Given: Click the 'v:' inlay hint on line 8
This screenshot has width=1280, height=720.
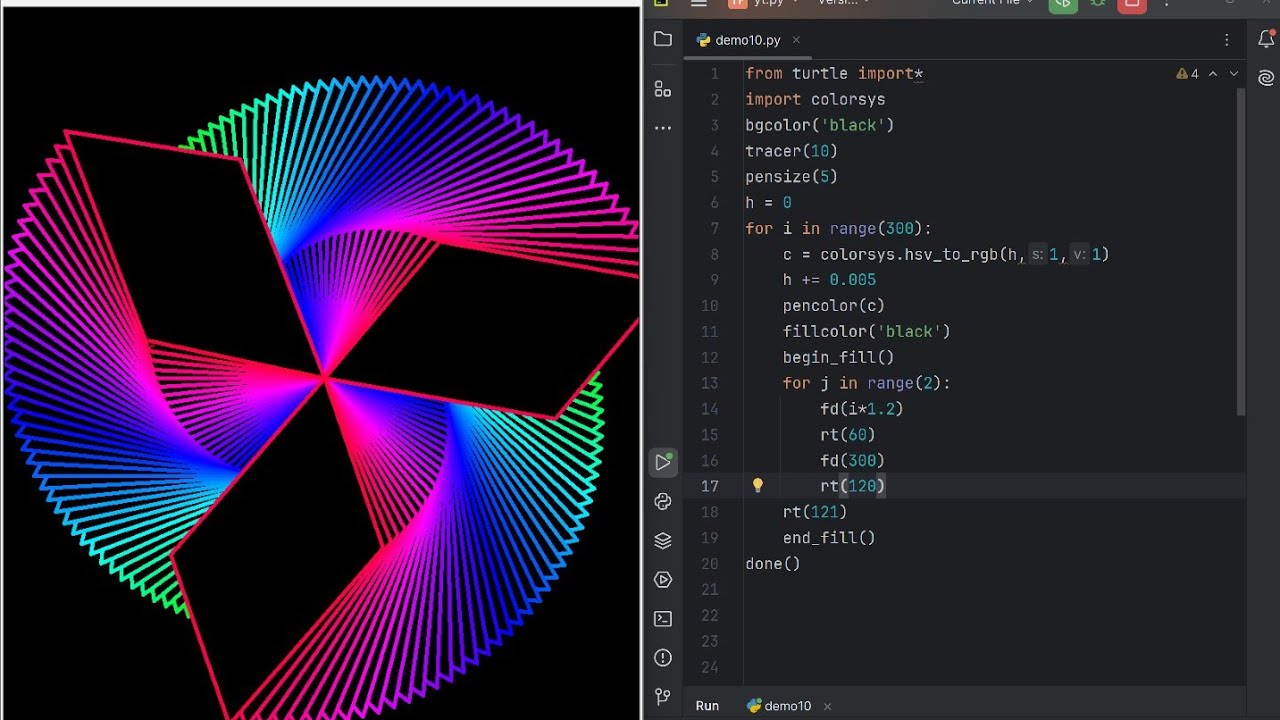Looking at the screenshot, I should [x=1079, y=255].
